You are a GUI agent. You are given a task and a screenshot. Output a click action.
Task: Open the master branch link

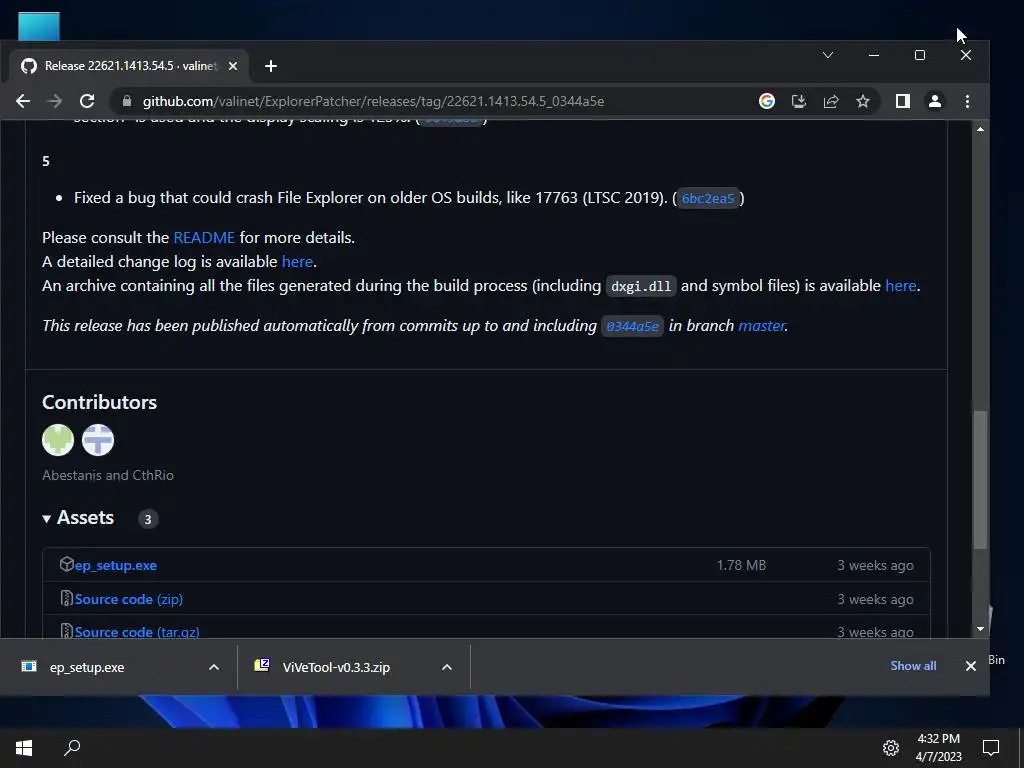point(761,326)
